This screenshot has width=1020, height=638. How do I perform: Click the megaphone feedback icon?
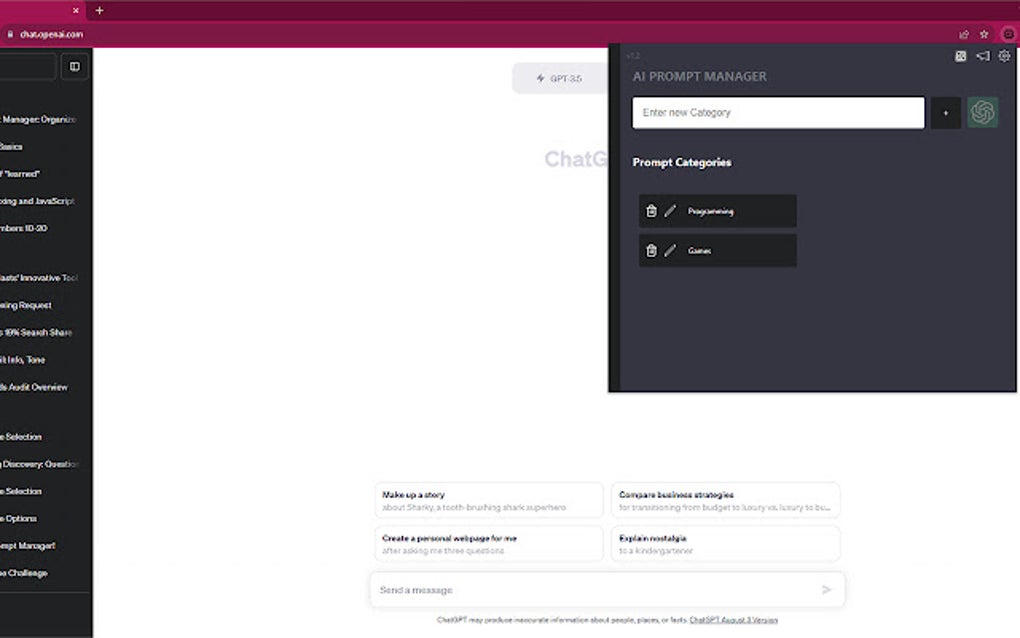point(982,56)
